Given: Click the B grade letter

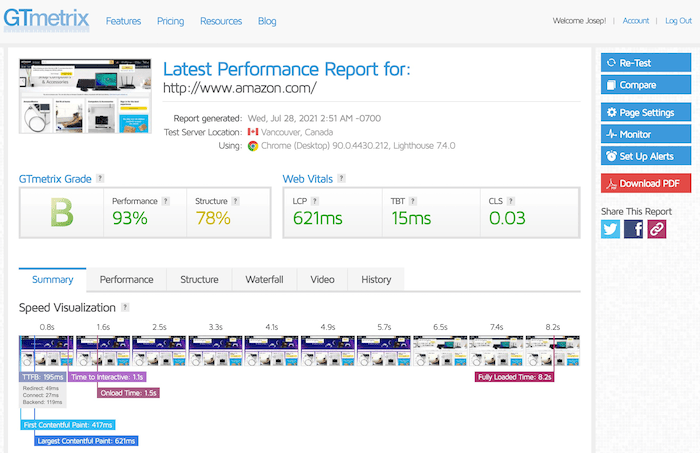Looking at the screenshot, I should [x=62, y=212].
